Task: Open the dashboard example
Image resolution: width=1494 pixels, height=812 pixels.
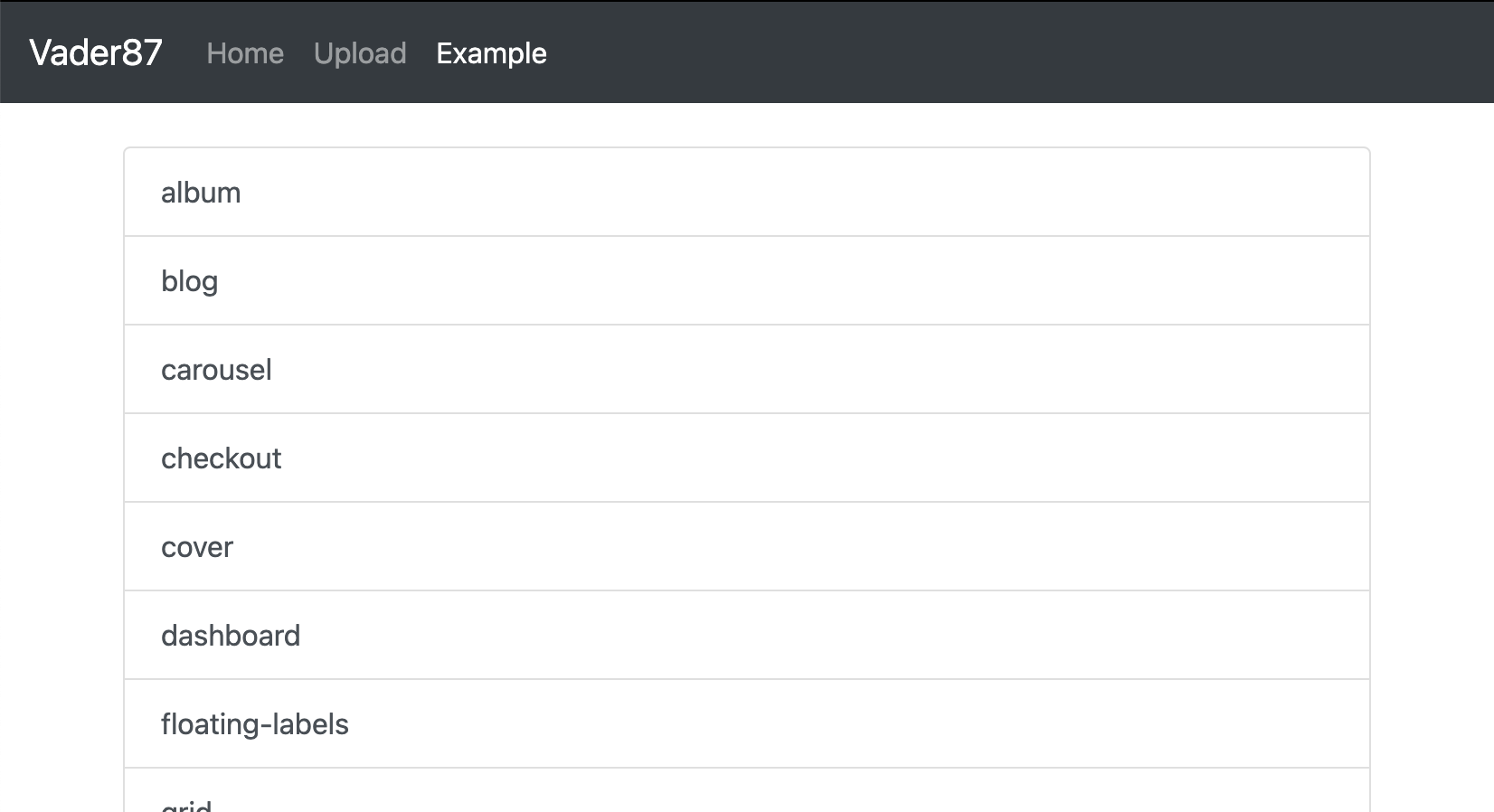Action: pyautogui.click(x=747, y=636)
